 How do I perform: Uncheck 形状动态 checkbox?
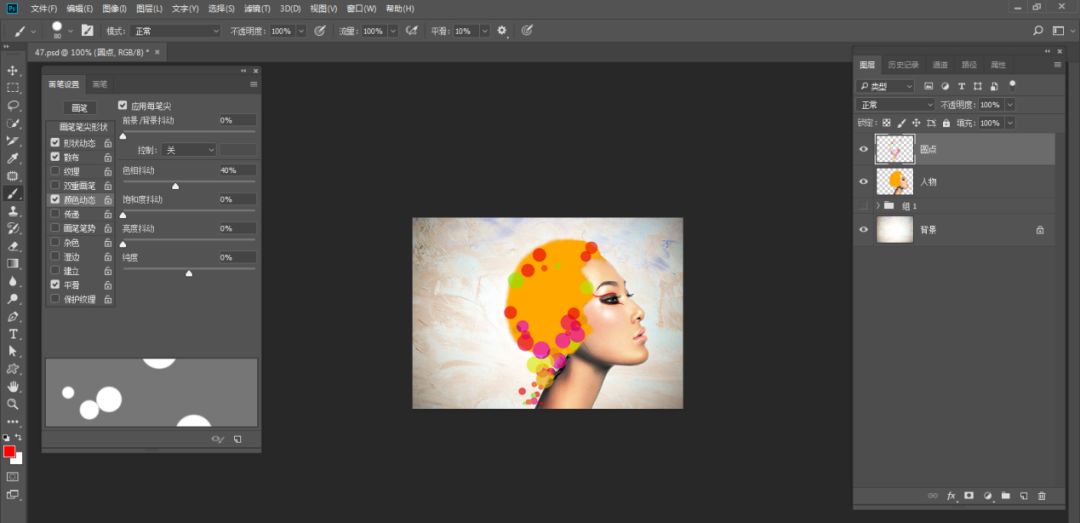click(x=55, y=143)
